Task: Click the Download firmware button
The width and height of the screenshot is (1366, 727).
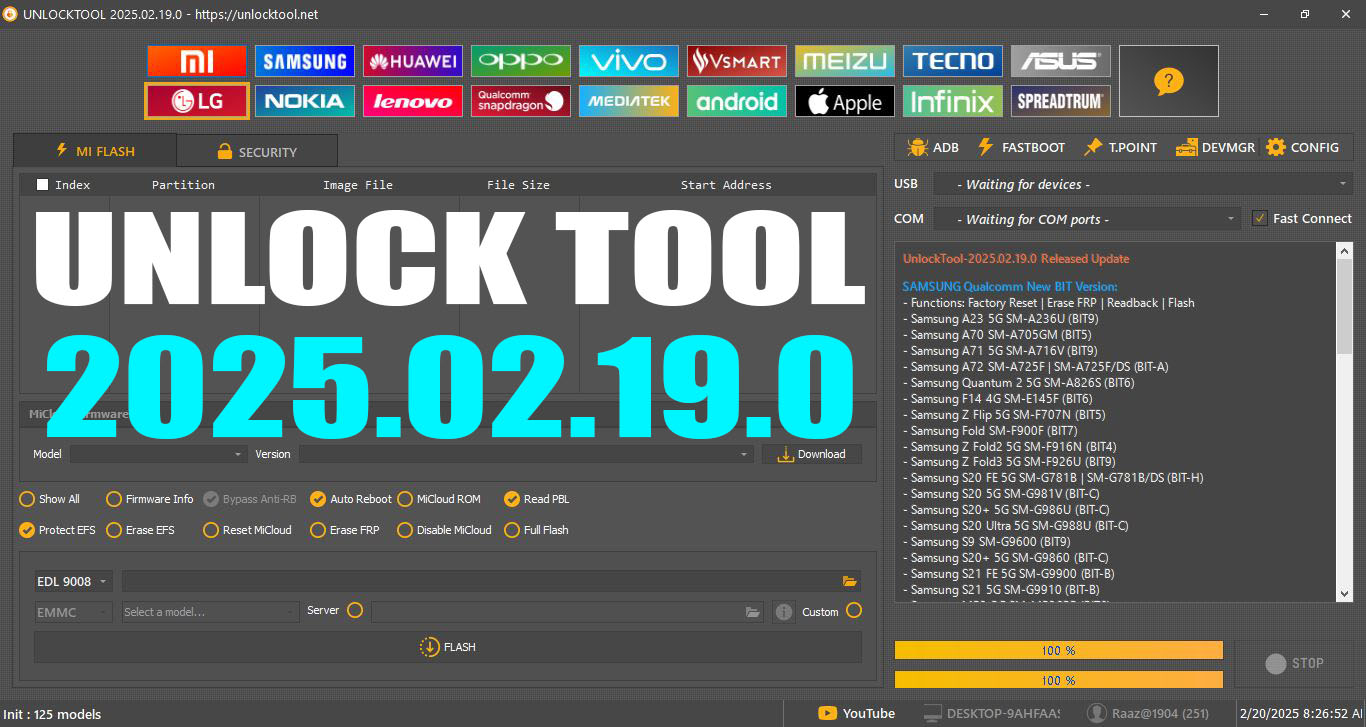Action: (812, 454)
